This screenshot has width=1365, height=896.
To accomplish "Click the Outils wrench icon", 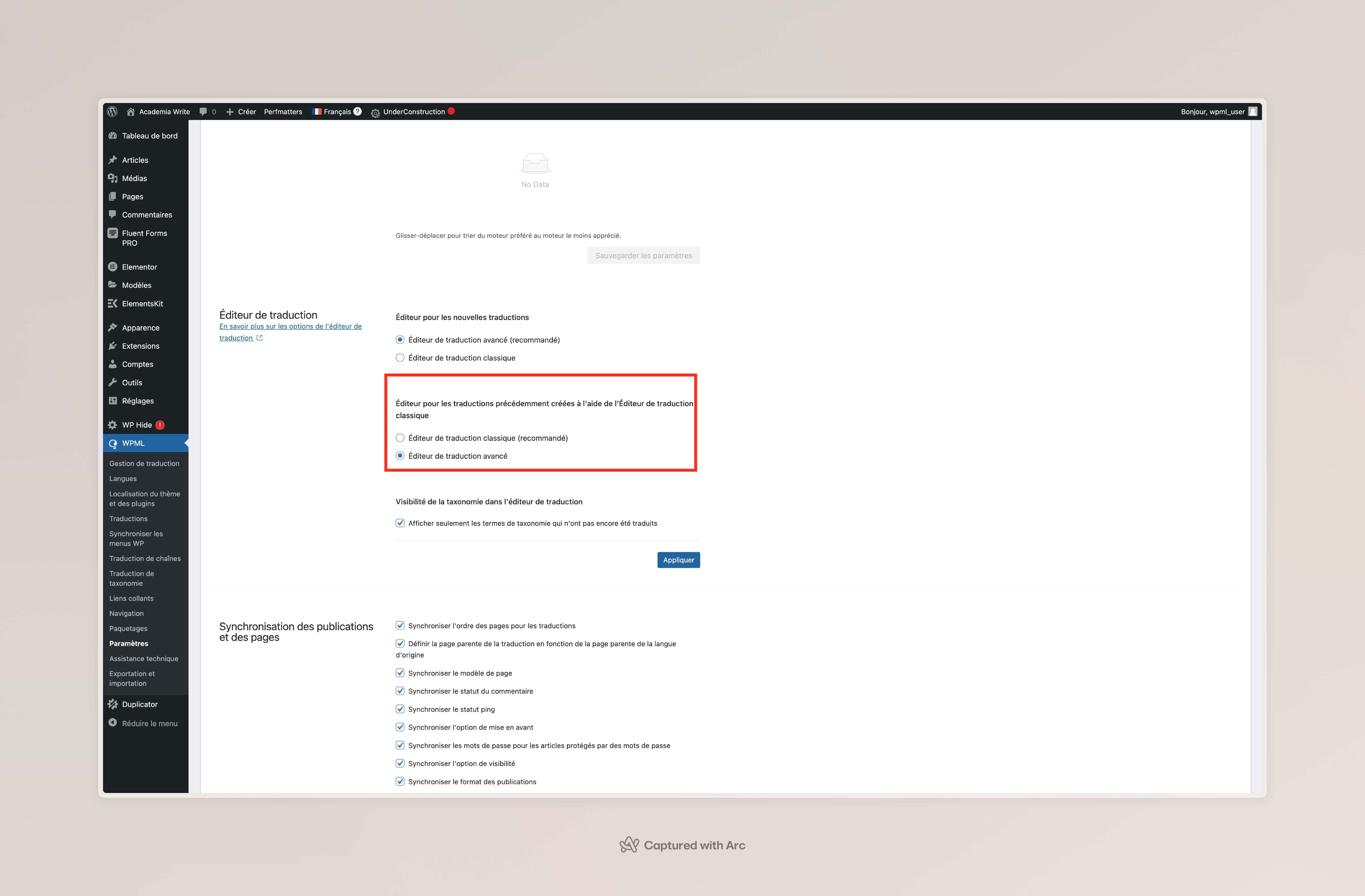I will (x=113, y=382).
